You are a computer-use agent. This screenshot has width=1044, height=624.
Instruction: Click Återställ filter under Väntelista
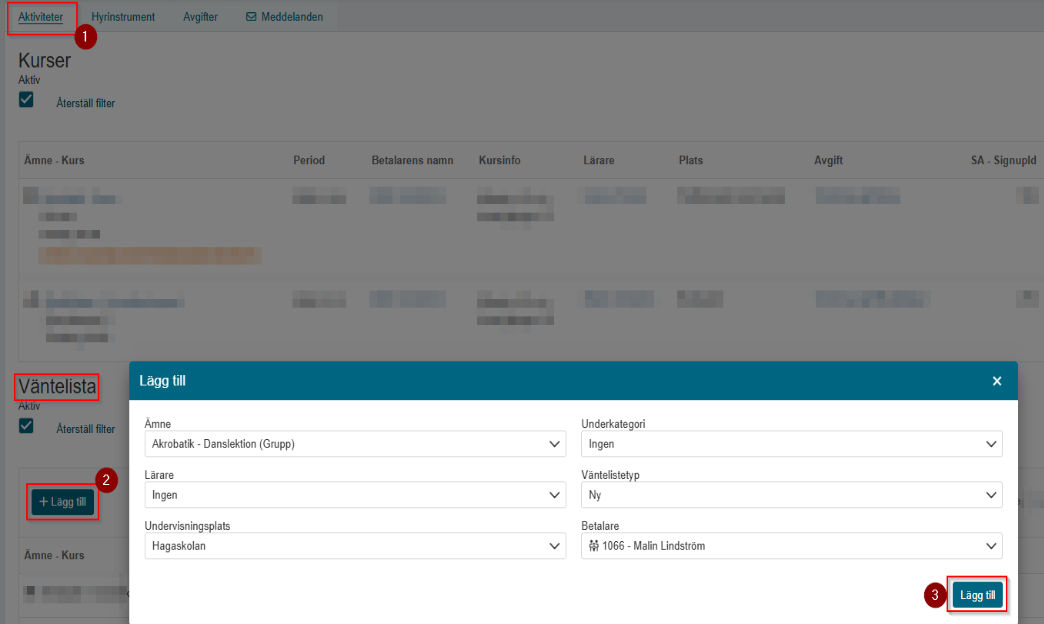[x=86, y=429]
